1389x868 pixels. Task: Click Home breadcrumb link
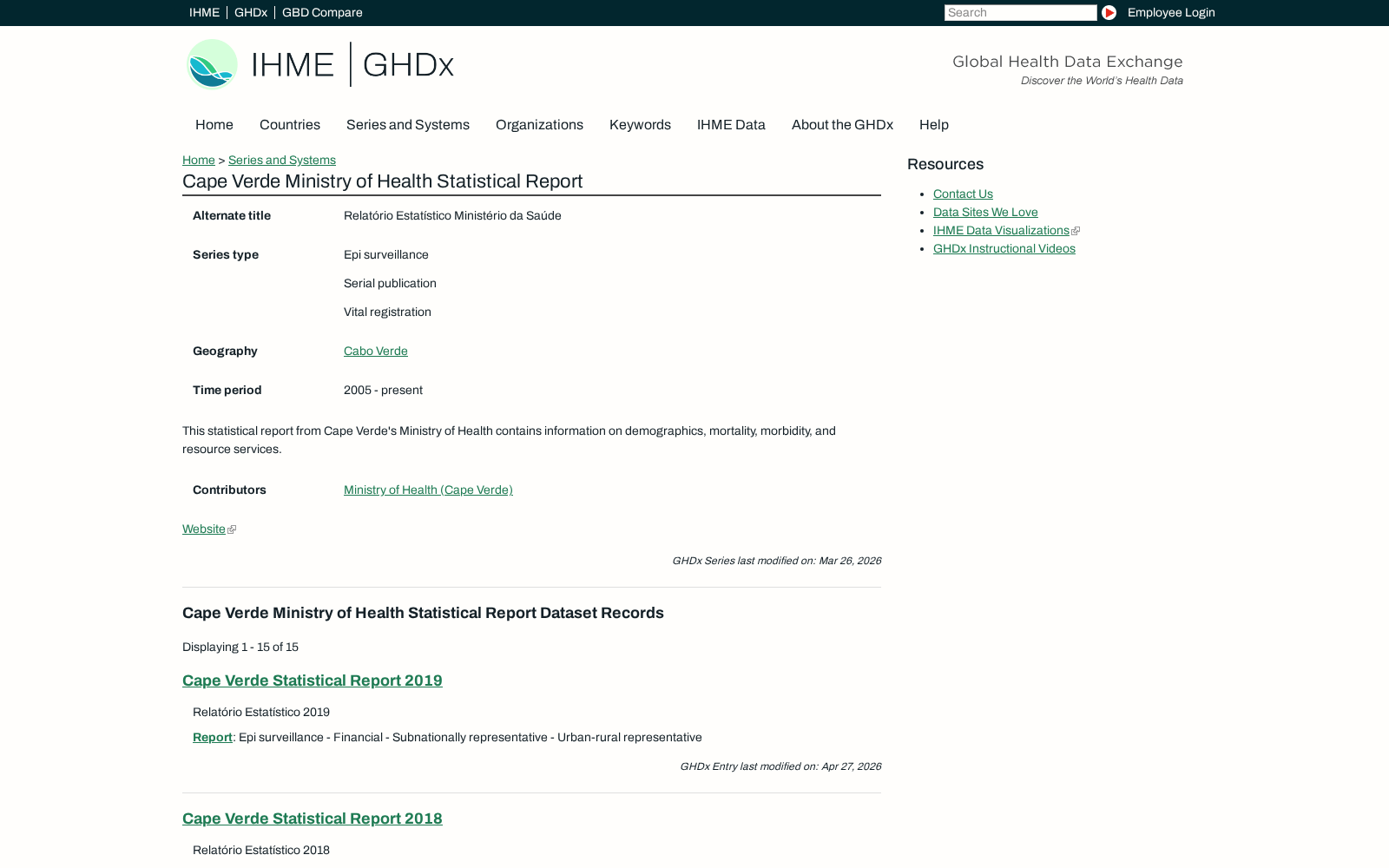(x=199, y=161)
